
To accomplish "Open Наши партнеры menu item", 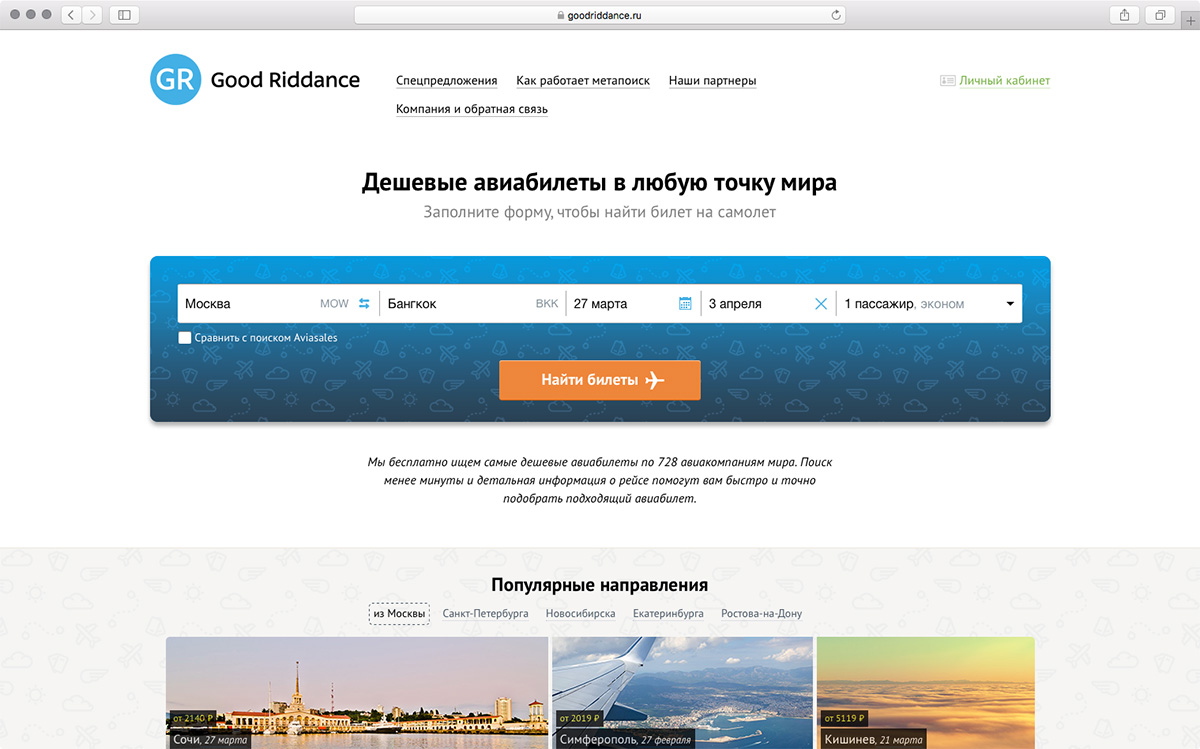I will (712, 81).
